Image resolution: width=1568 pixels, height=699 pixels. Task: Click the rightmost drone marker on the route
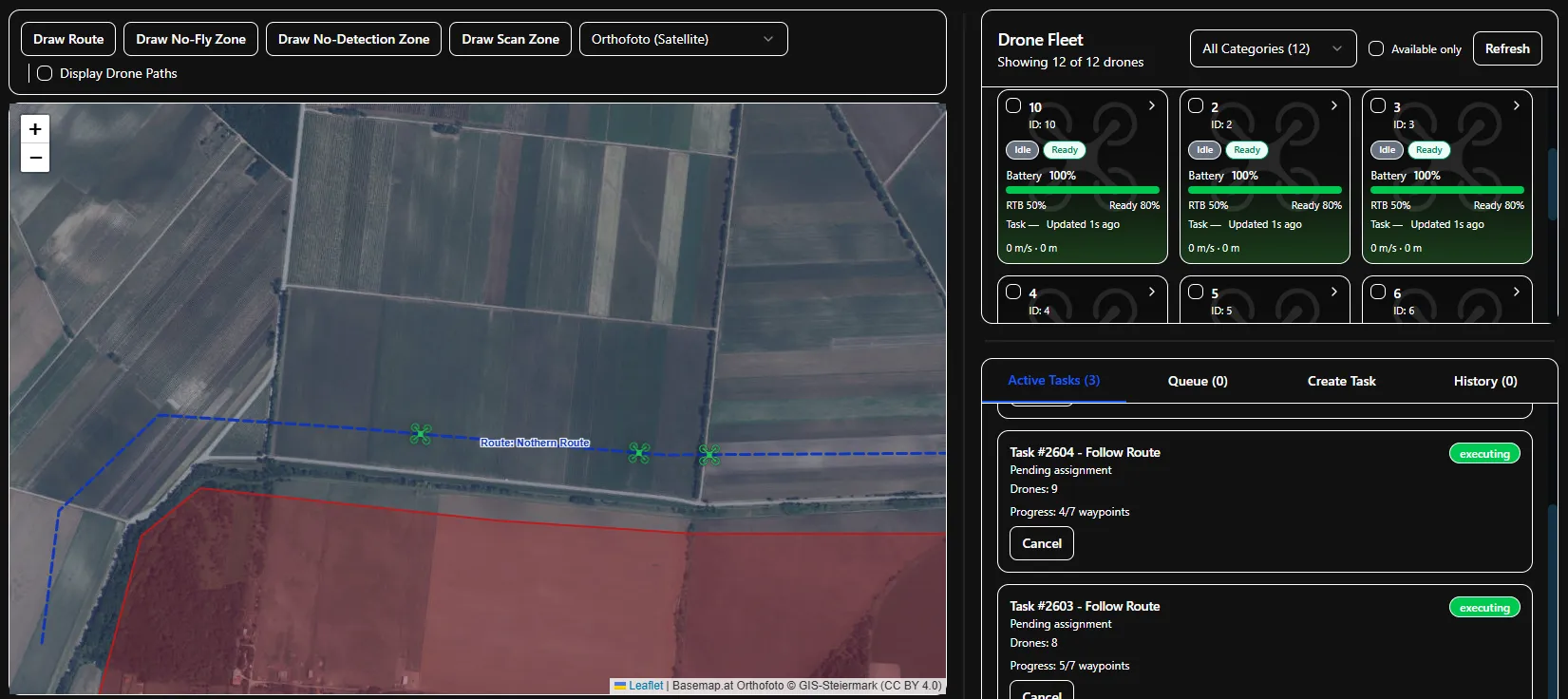click(x=709, y=456)
